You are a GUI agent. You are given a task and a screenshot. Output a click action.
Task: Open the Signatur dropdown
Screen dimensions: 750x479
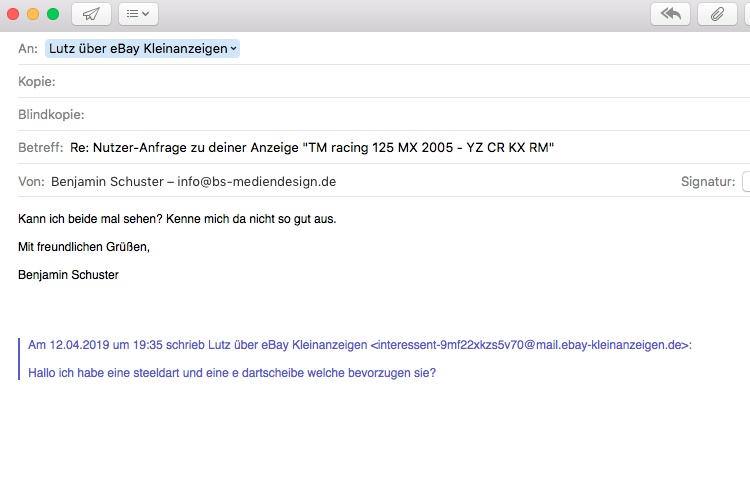(x=746, y=182)
